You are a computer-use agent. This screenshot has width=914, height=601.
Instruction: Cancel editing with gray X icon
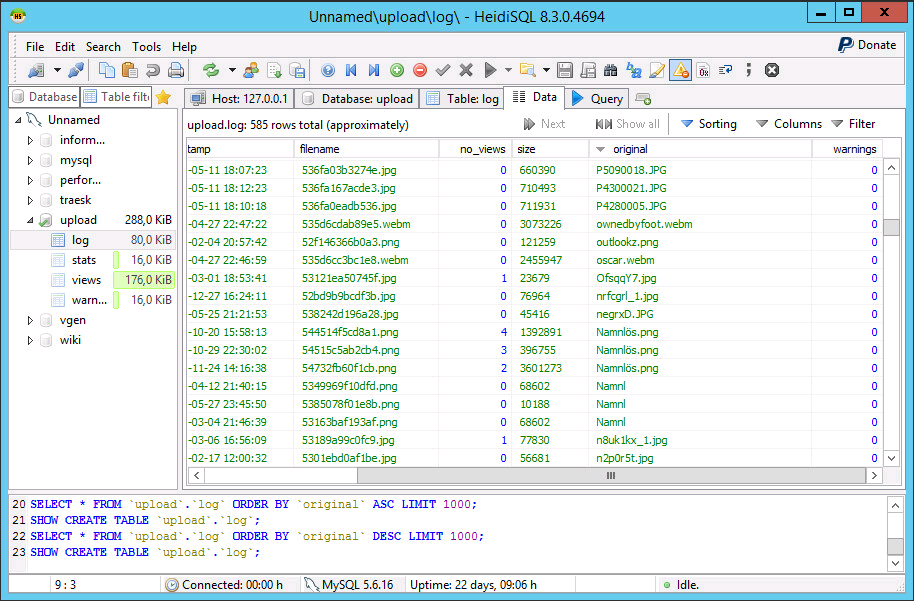point(466,71)
